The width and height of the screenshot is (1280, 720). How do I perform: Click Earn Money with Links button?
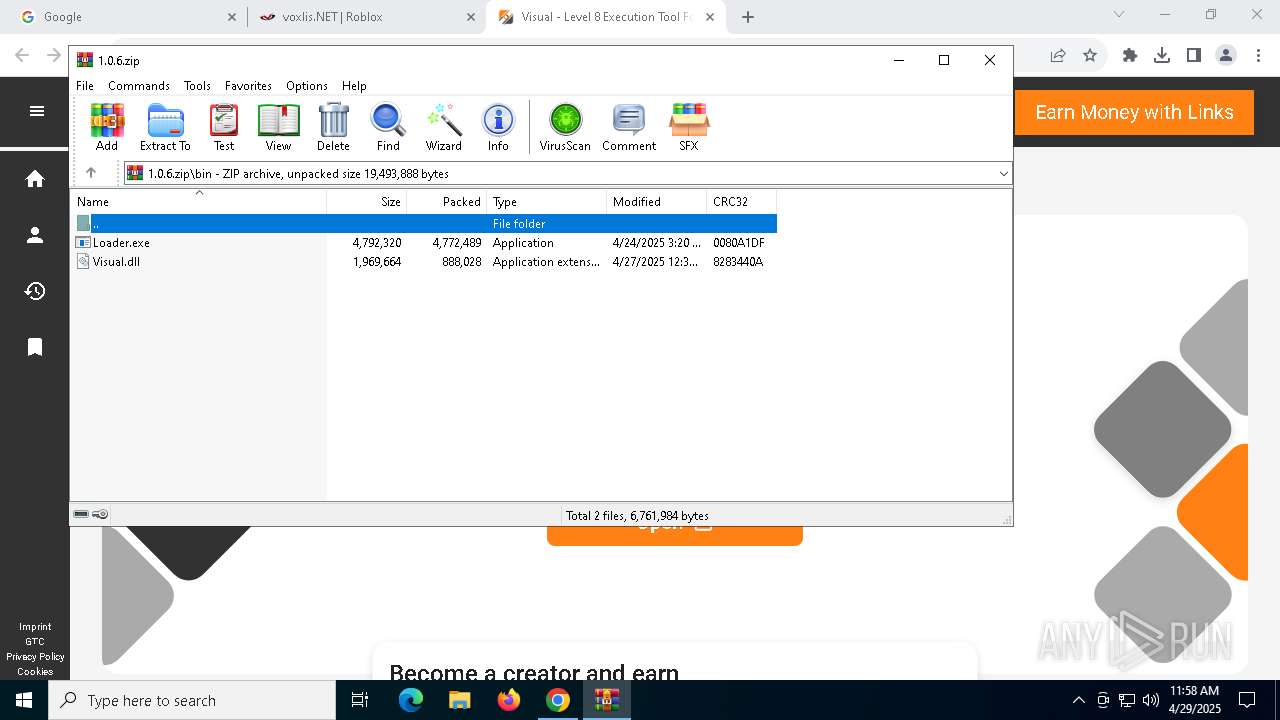1134,112
